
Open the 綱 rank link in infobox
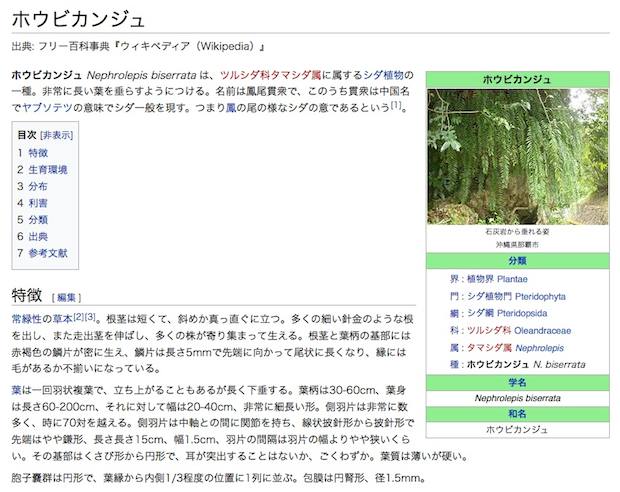click(454, 313)
